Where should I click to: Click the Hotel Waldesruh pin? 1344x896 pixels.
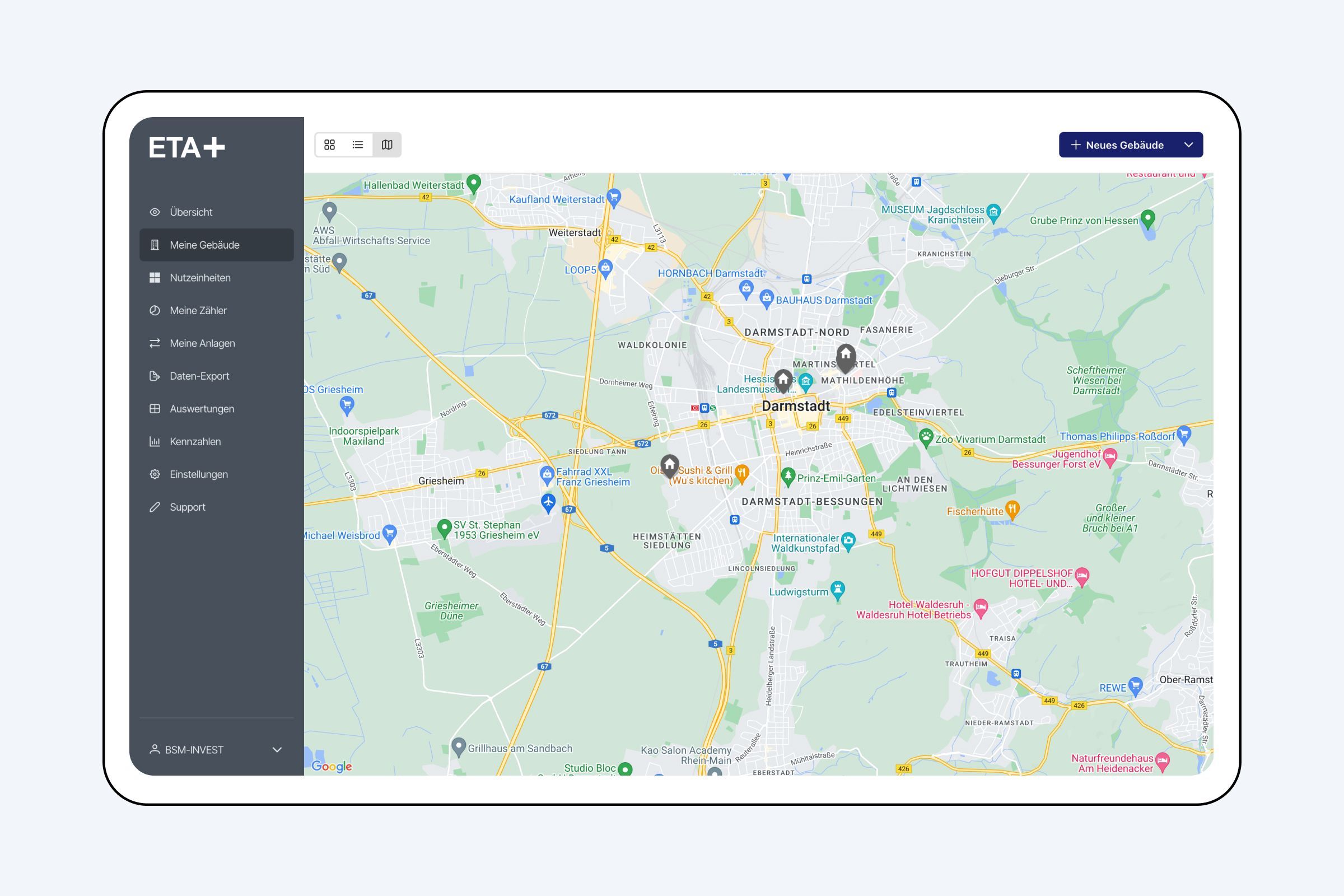click(981, 609)
